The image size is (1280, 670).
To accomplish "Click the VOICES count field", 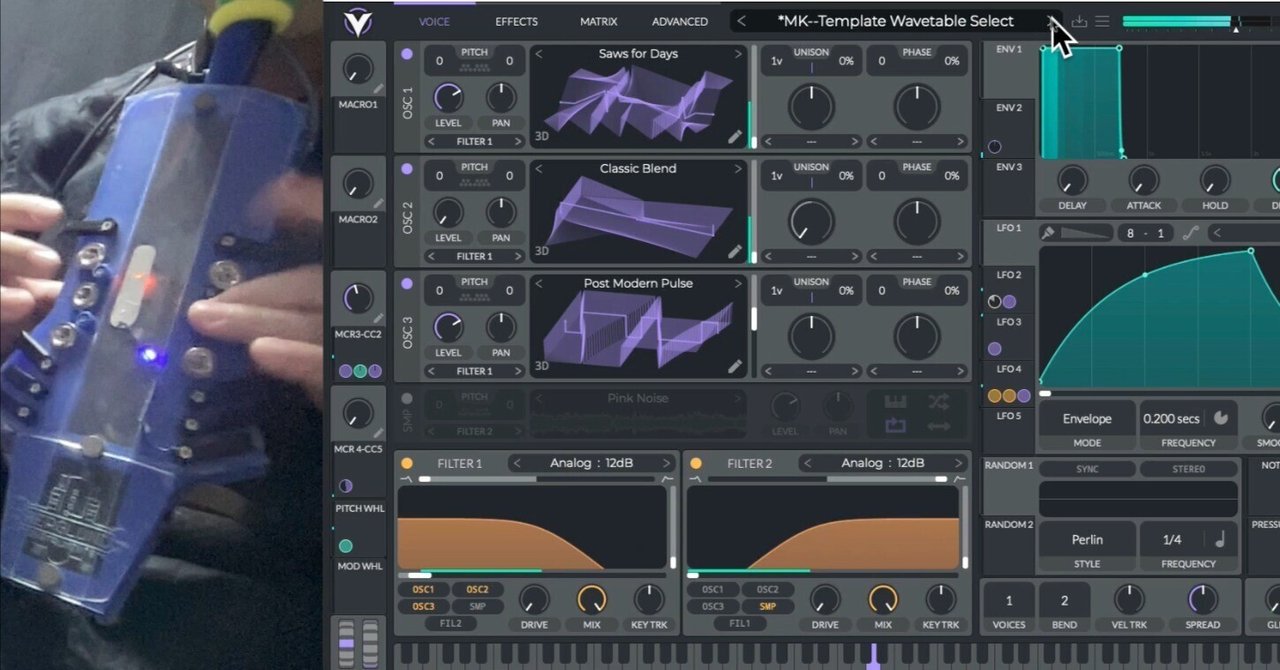I will click(x=1009, y=601).
